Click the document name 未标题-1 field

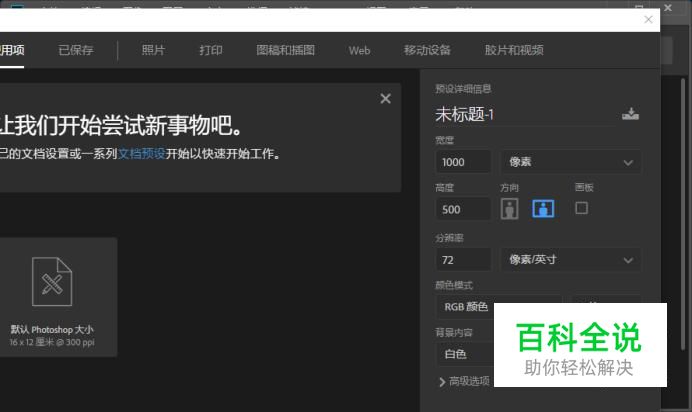click(525, 115)
